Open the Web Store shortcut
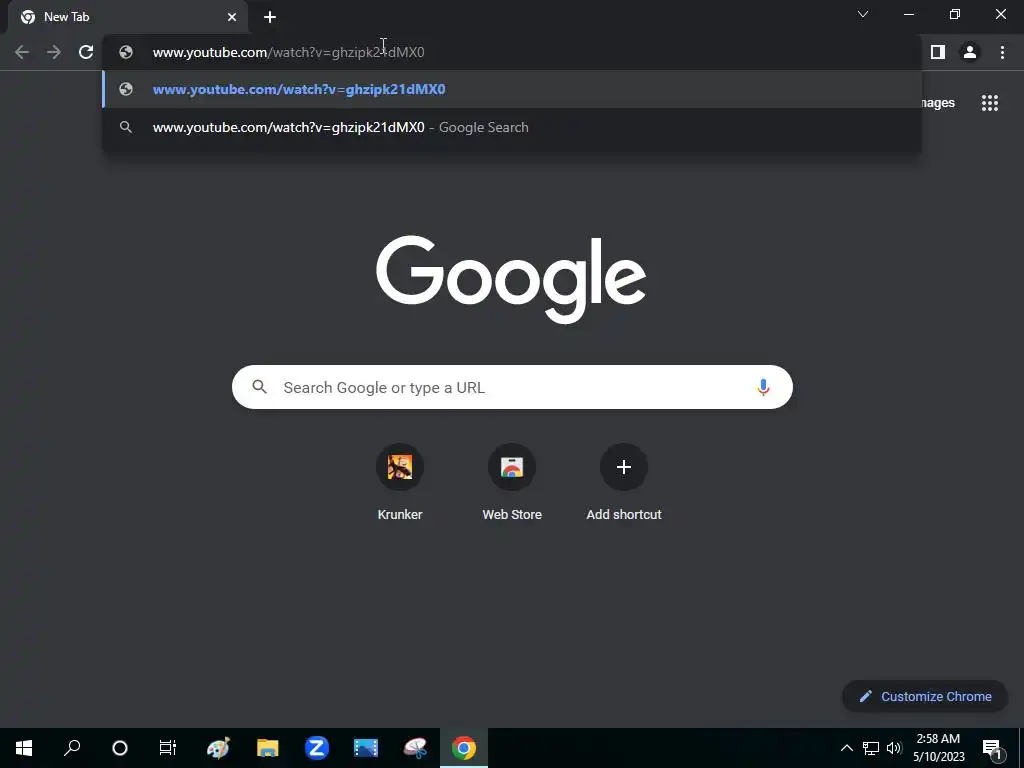This screenshot has width=1024, height=768. [x=512, y=483]
